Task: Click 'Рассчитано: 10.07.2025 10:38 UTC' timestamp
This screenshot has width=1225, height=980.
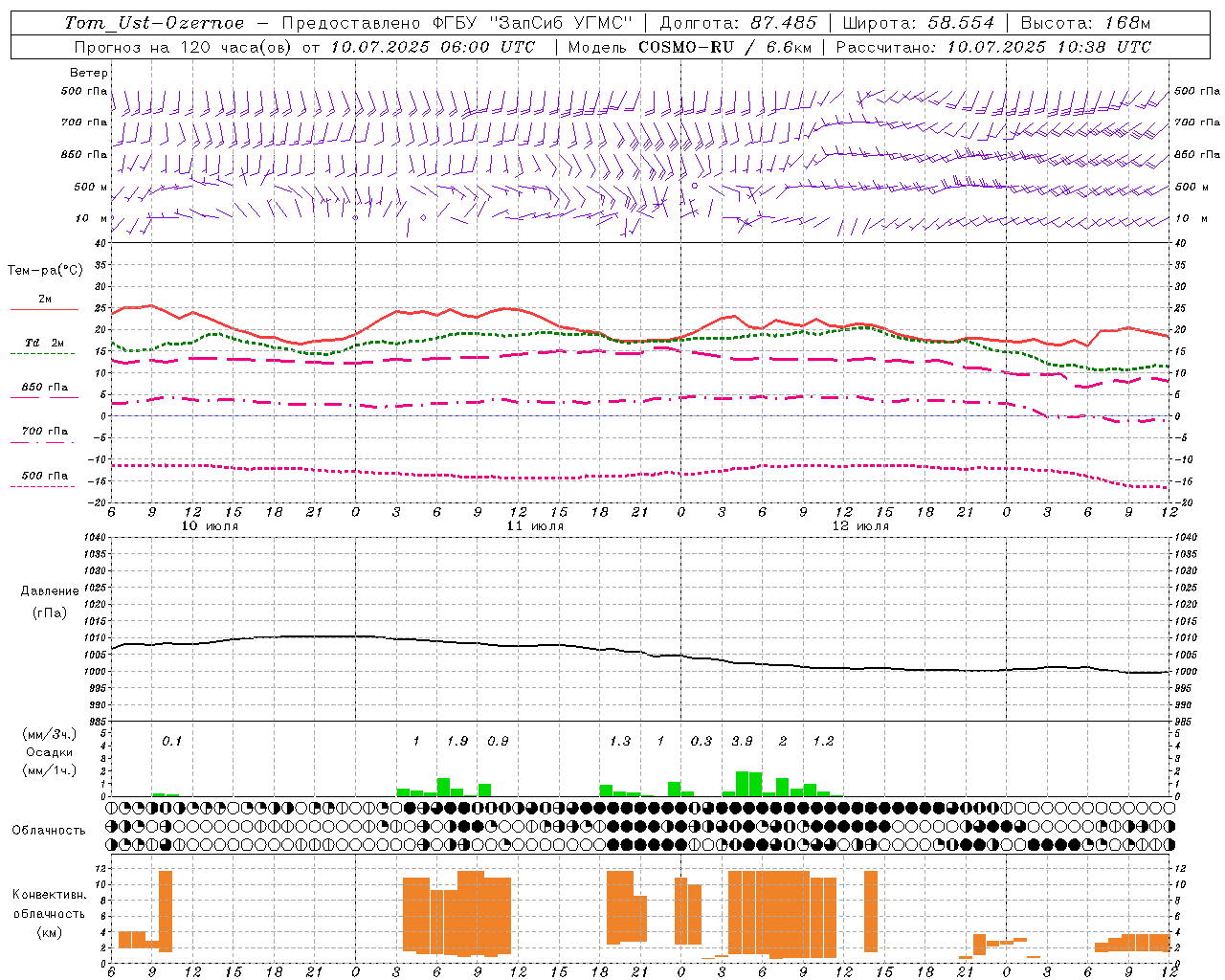Action: (993, 47)
